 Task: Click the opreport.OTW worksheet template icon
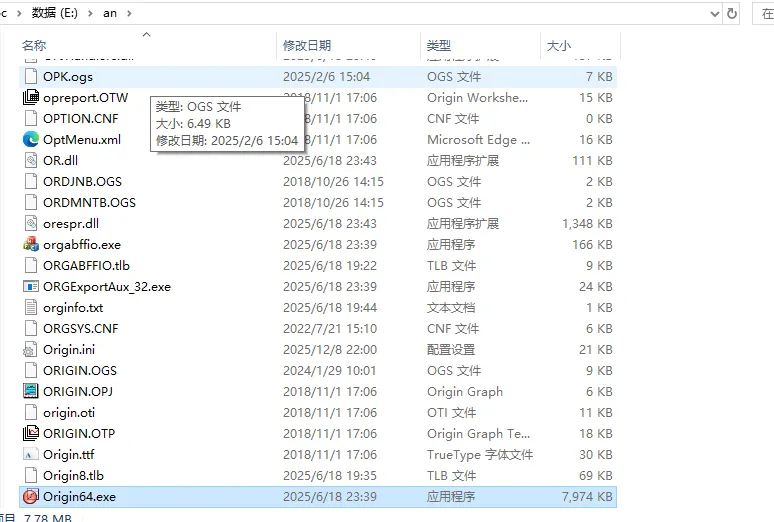coord(31,97)
